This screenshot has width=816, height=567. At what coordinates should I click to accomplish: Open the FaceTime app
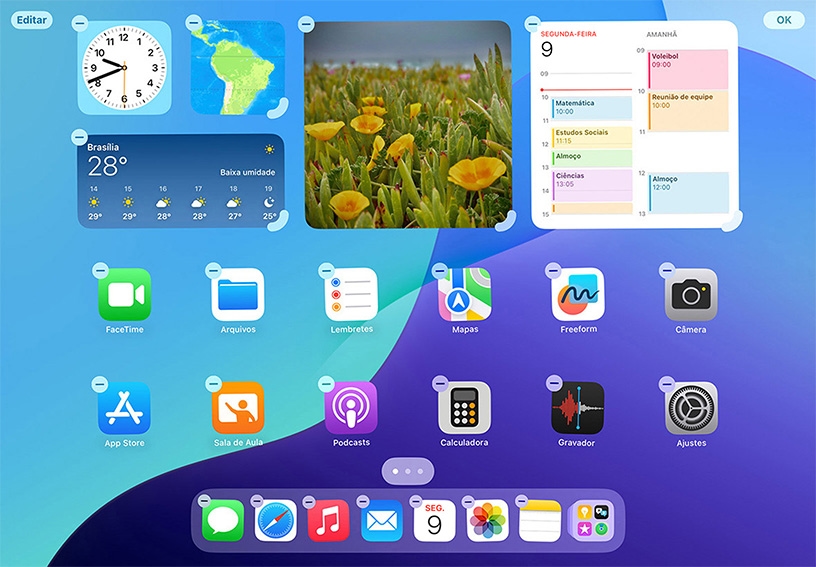(x=125, y=294)
